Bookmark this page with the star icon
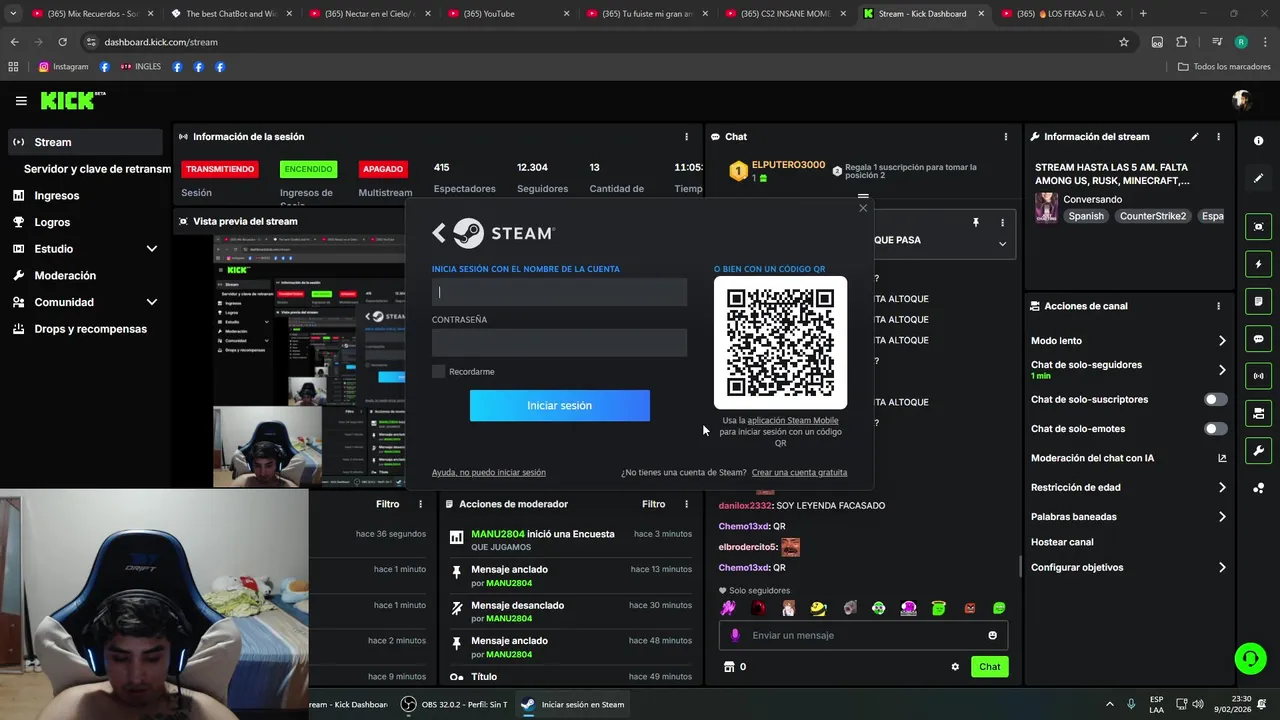Image resolution: width=1280 pixels, height=720 pixels. pos(1124,42)
